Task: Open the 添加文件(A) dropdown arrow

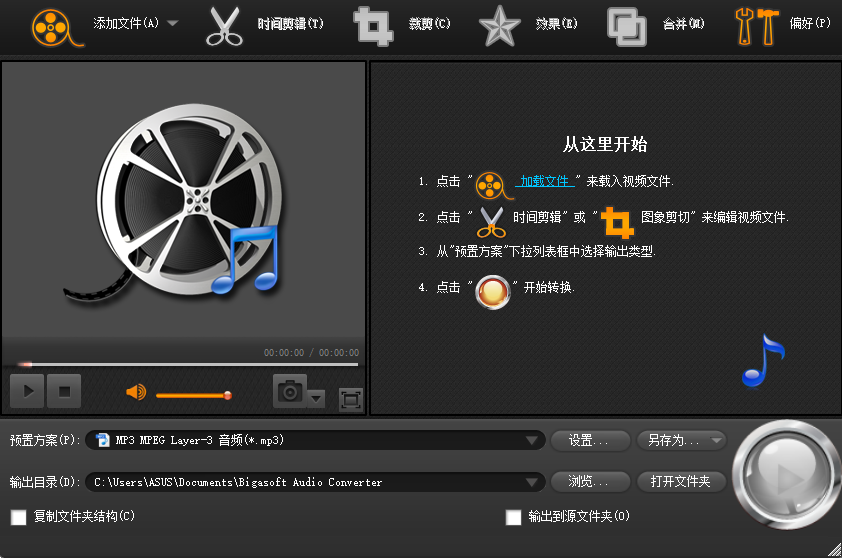Action: [x=172, y=23]
